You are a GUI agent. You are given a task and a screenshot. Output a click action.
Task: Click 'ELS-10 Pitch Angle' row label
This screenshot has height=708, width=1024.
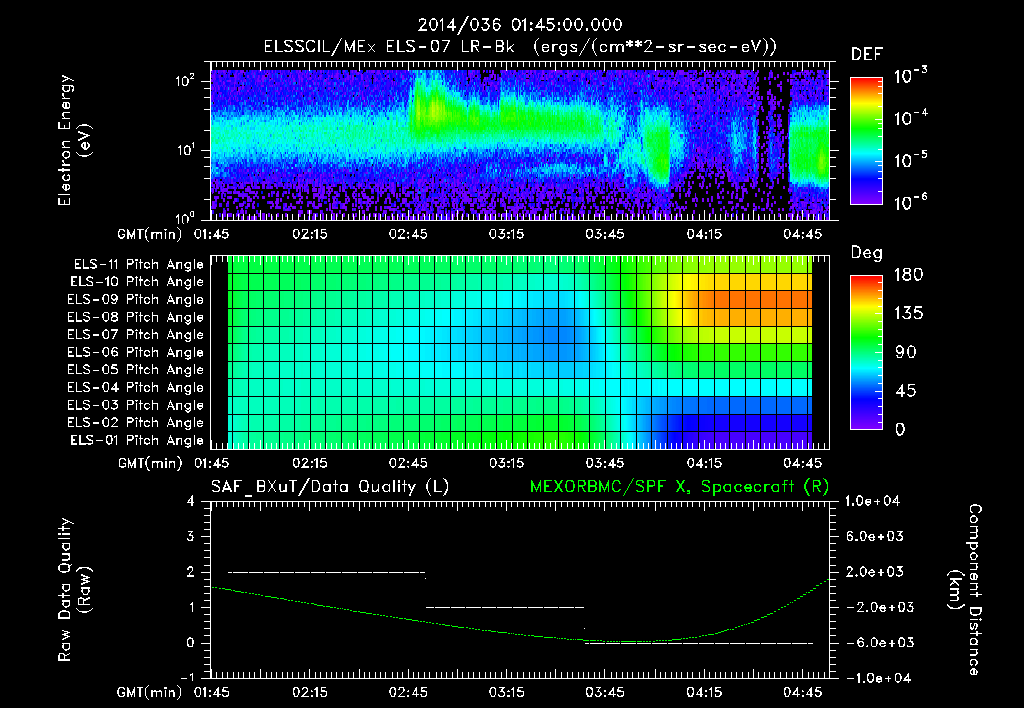click(137, 282)
